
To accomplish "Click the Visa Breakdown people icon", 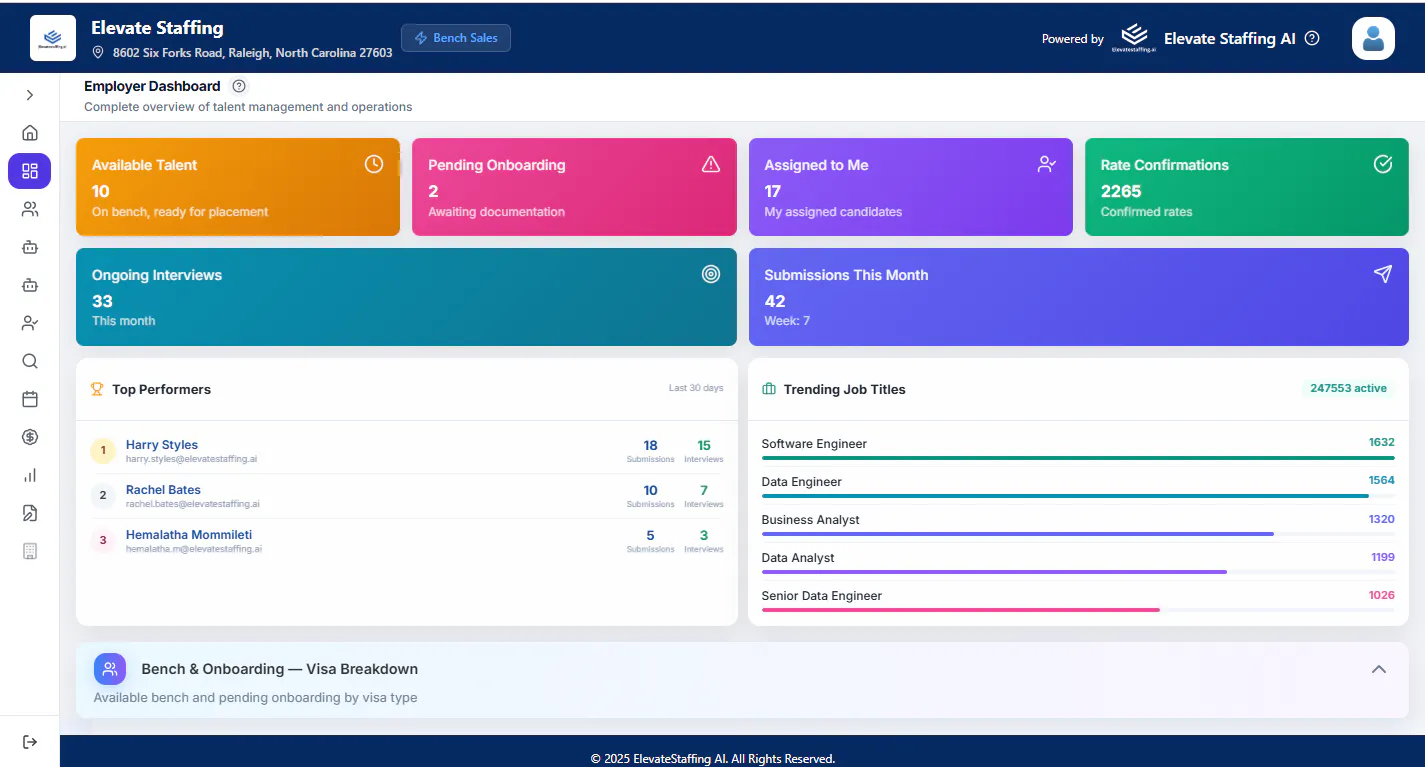I will [x=110, y=669].
